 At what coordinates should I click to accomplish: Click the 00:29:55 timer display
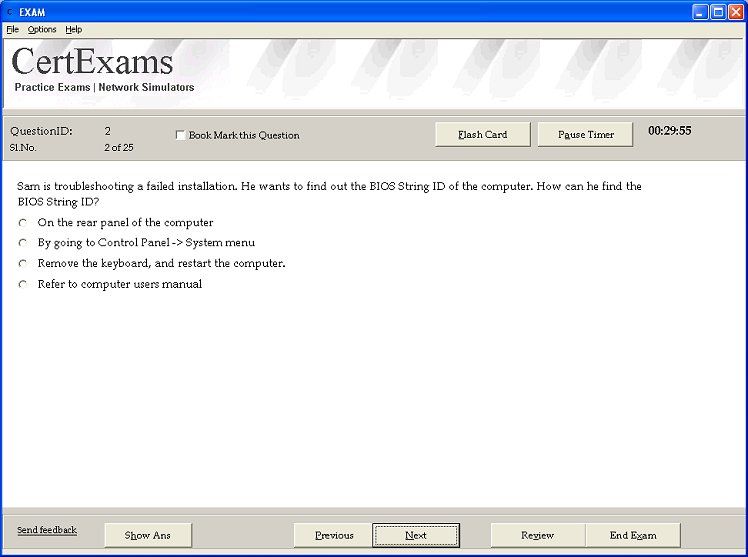point(669,131)
